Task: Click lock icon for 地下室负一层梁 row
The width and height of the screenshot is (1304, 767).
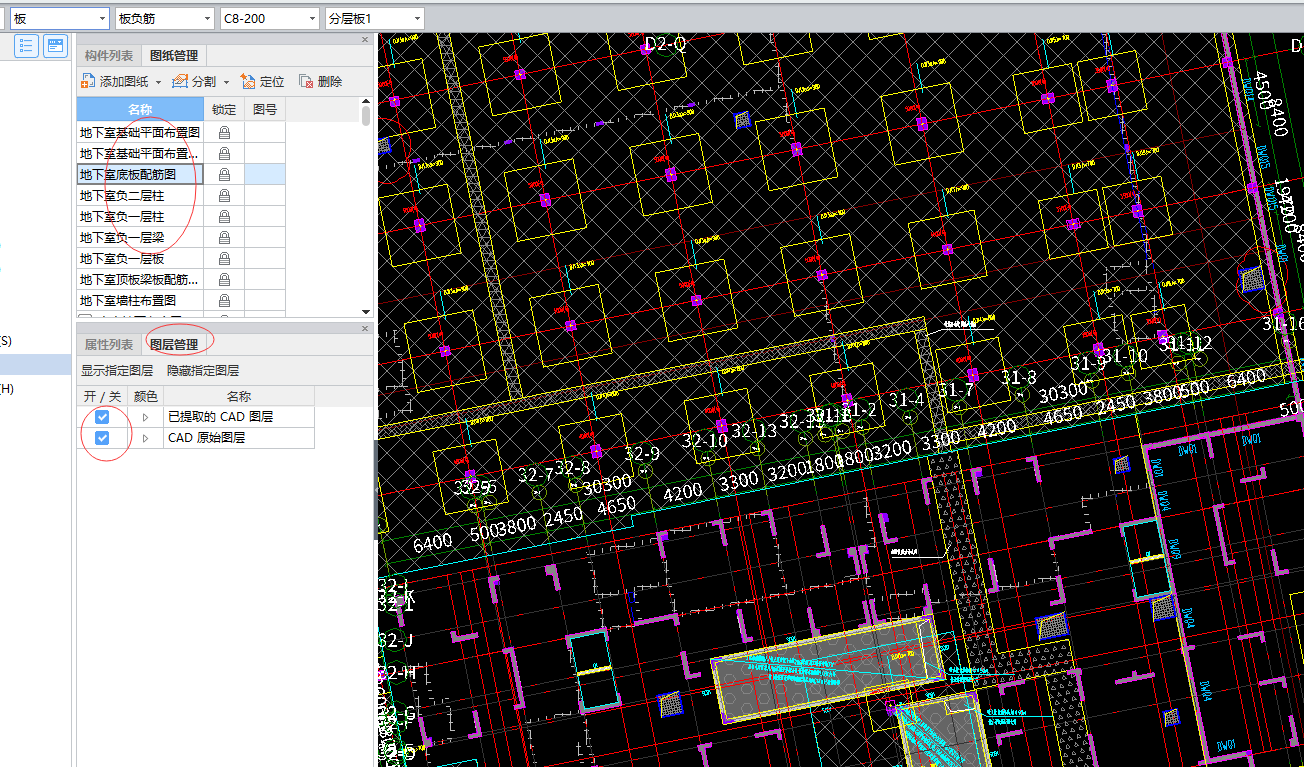Action: tap(224, 237)
